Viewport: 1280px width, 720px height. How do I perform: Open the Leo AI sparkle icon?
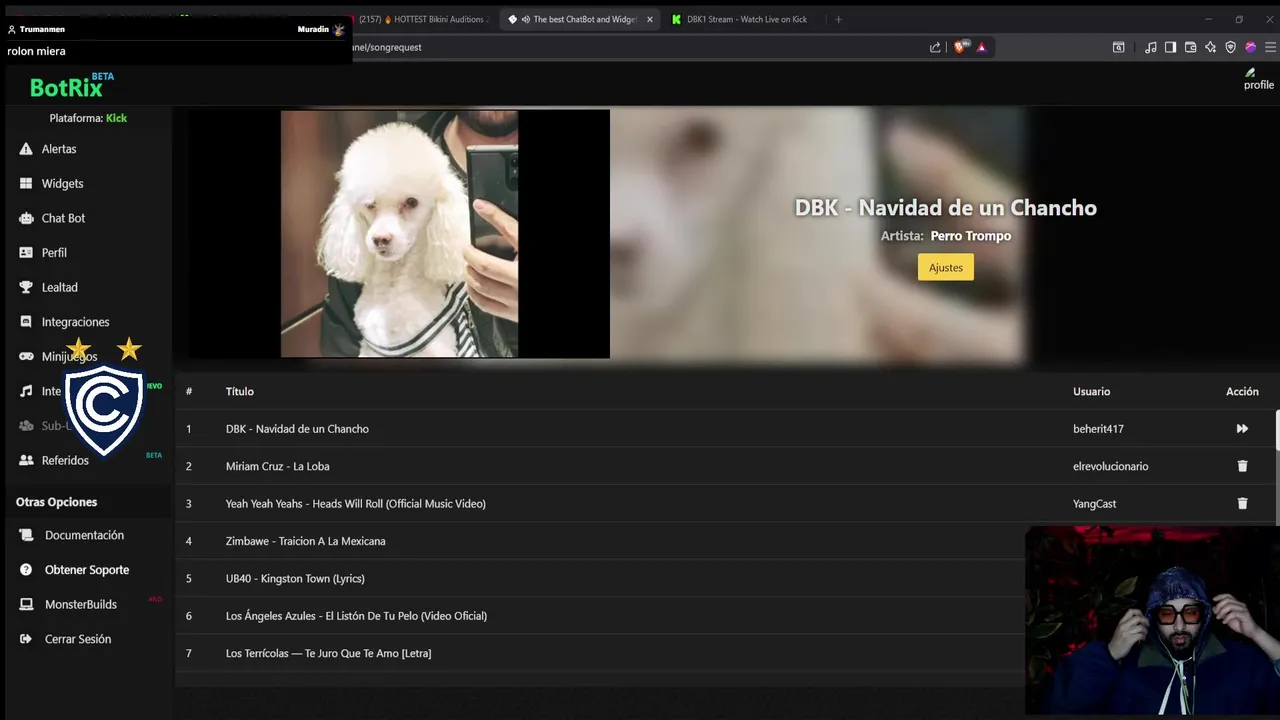(1210, 47)
